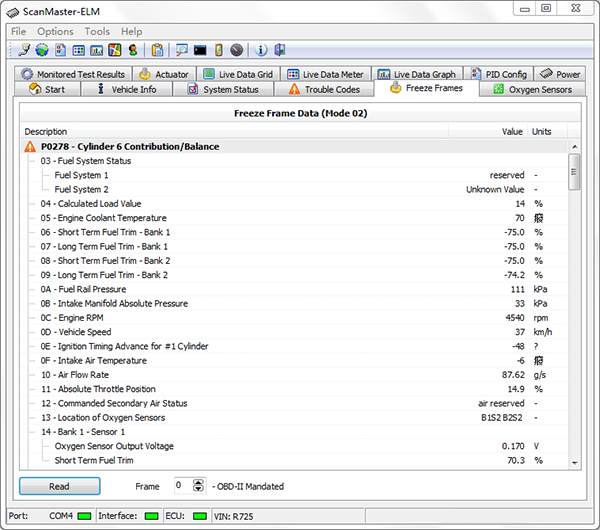
Task: Select the Fuel System 2 row
Action: pyautogui.click(x=294, y=189)
